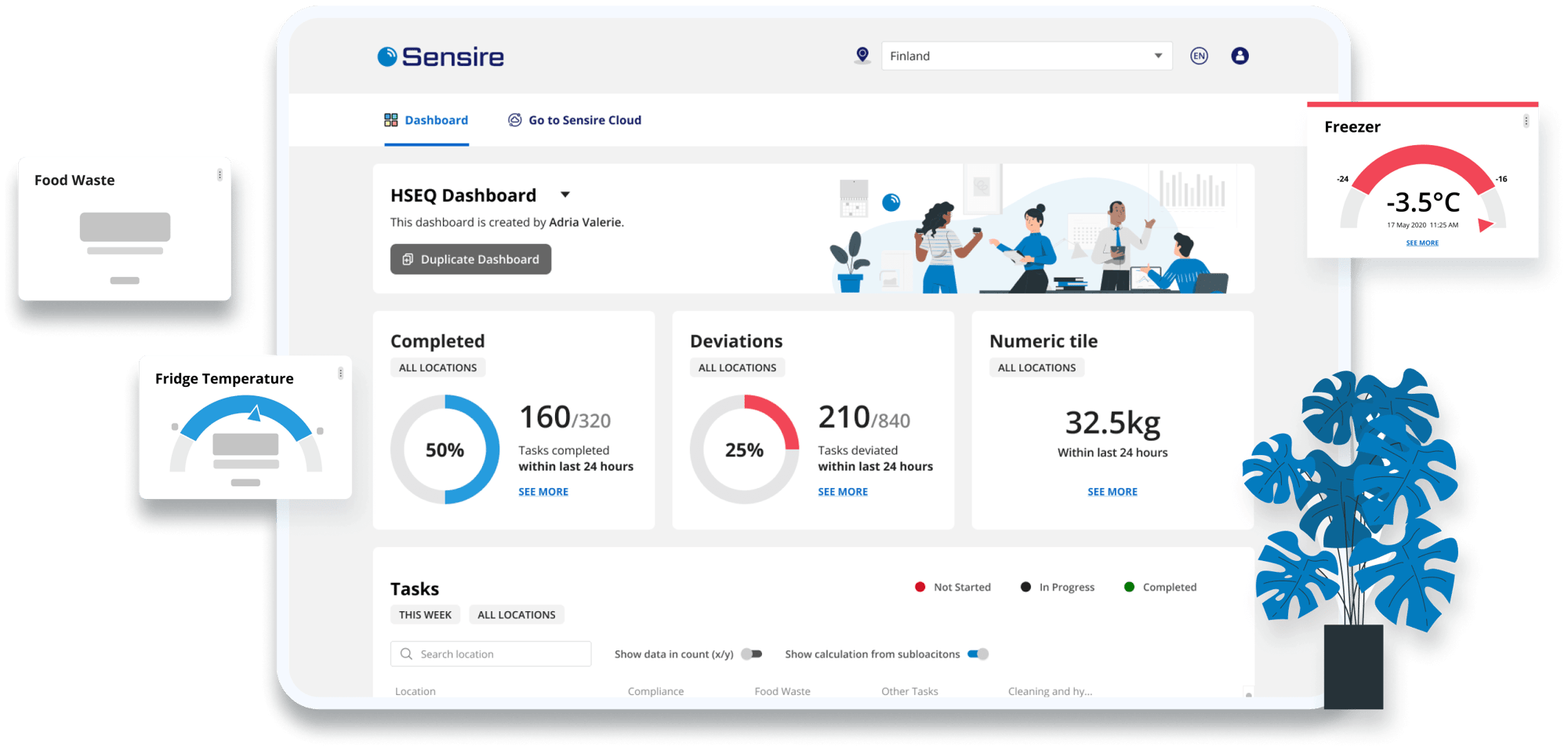Click the Not Started legend dot
Viewport: 1568px width, 750px height.
pos(920,587)
